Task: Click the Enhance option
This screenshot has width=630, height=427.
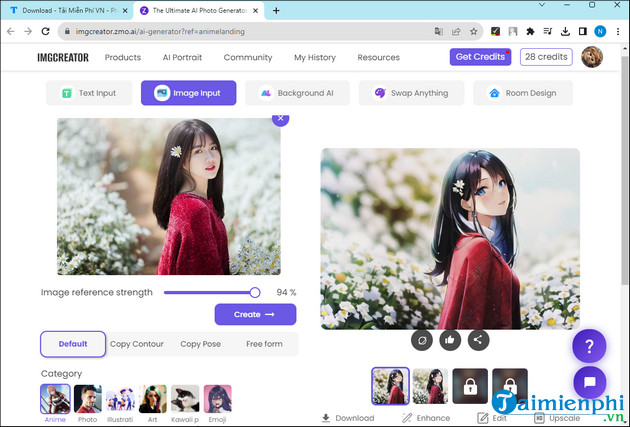Action: (x=426, y=418)
